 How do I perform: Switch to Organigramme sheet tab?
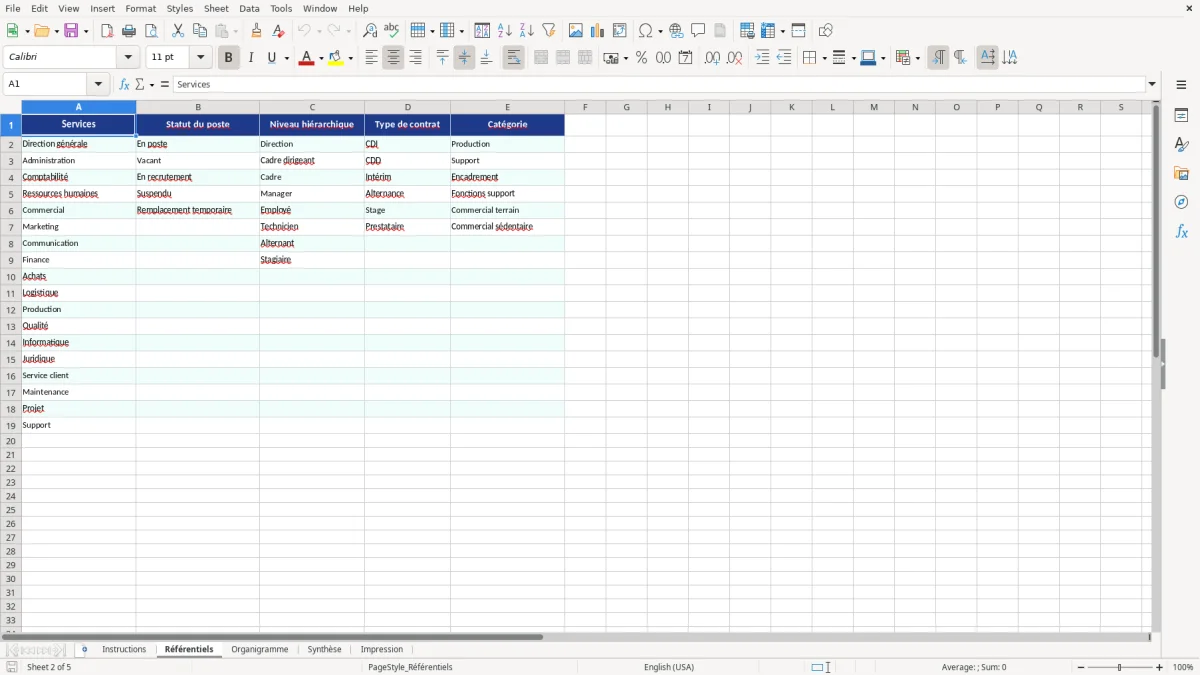coord(260,650)
